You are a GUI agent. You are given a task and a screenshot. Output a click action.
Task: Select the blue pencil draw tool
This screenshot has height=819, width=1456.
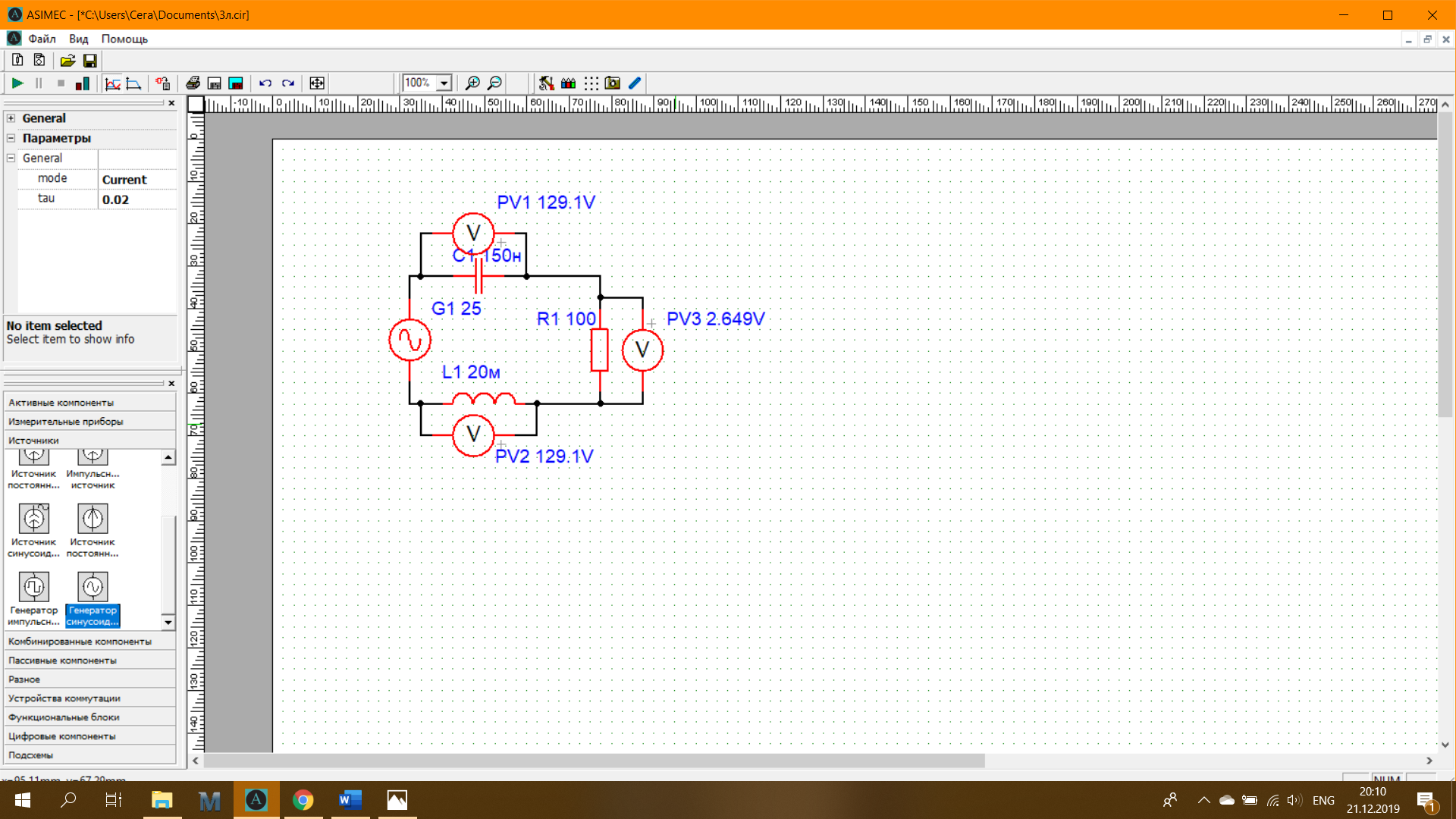tap(635, 83)
